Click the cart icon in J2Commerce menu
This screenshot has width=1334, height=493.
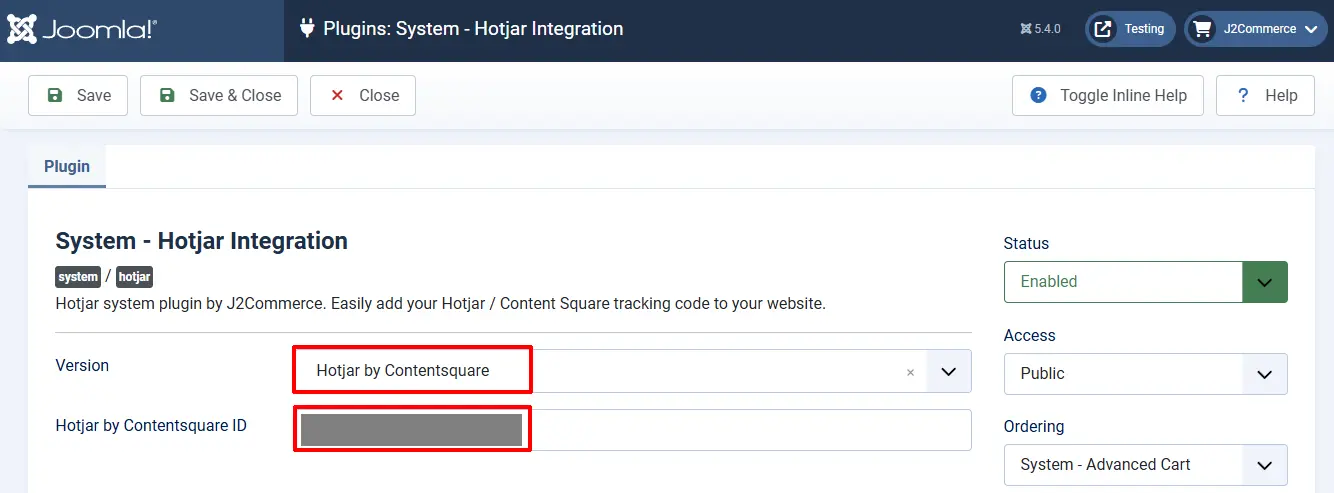[x=1202, y=29]
